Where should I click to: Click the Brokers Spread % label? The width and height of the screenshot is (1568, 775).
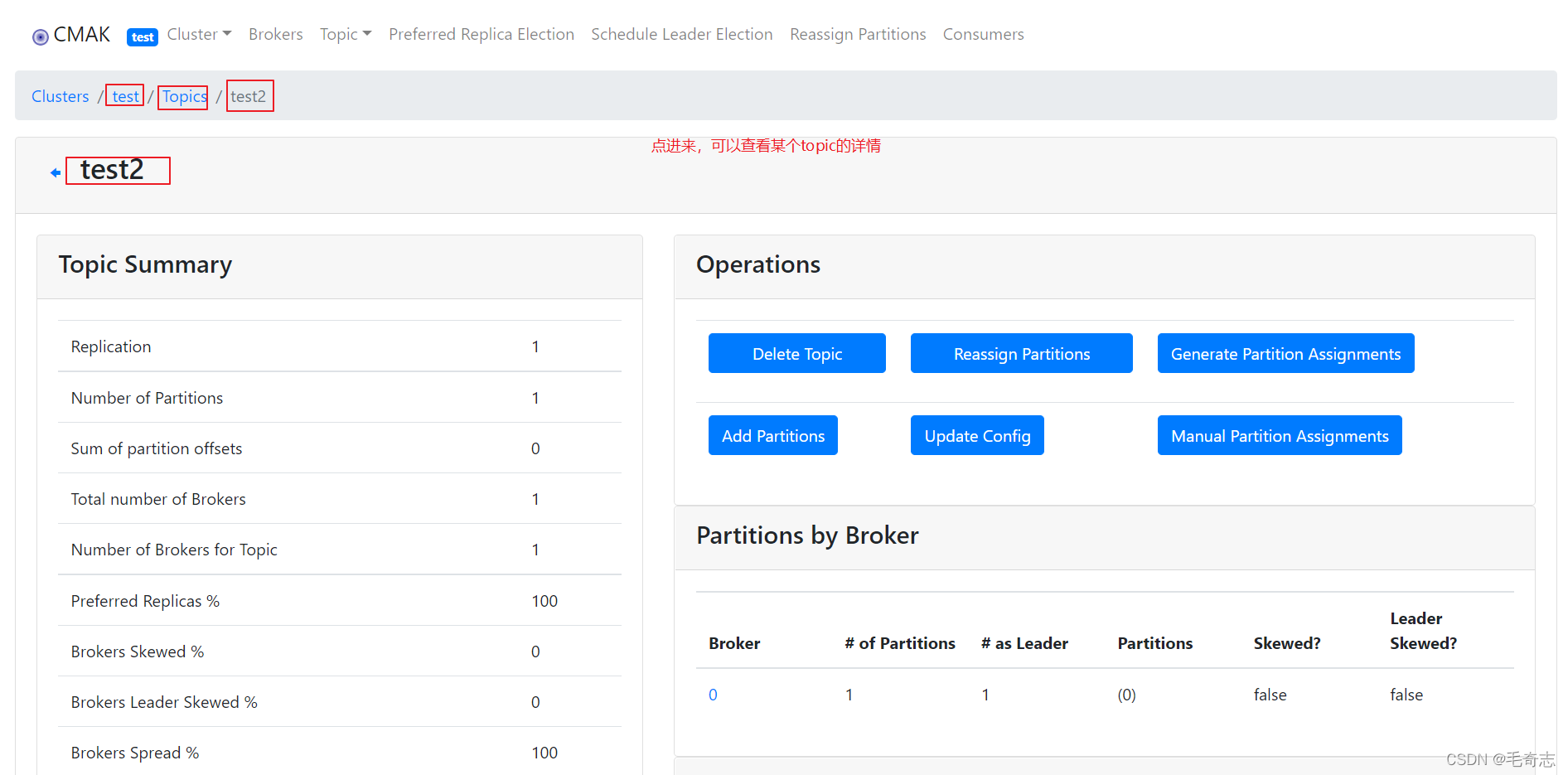coord(135,753)
